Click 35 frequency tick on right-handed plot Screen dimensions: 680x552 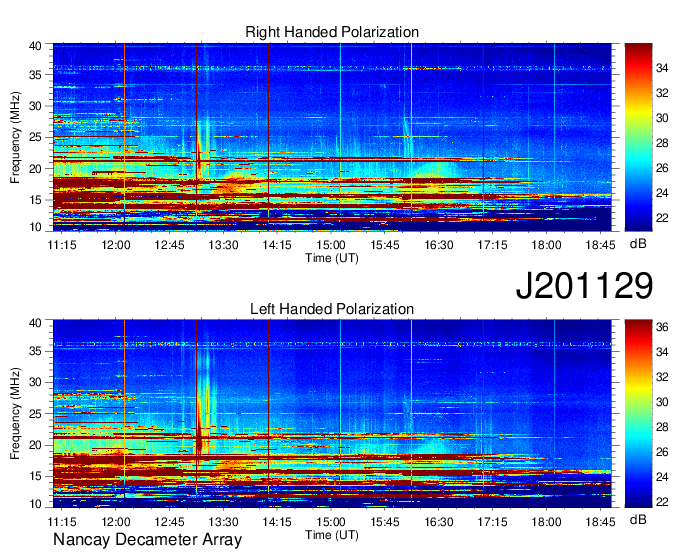[35, 75]
